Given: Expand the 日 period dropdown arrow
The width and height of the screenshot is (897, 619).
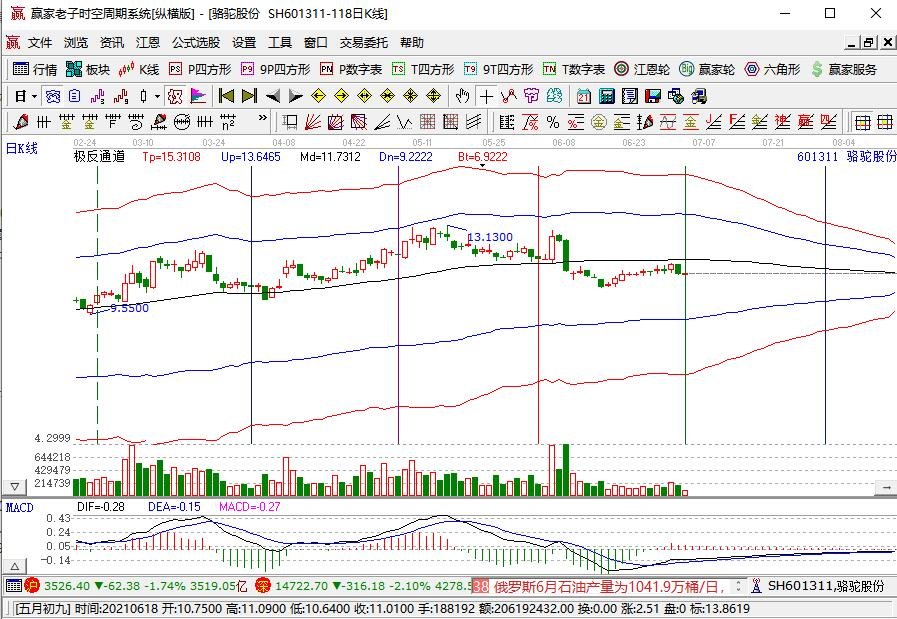Looking at the screenshot, I should tap(34, 96).
